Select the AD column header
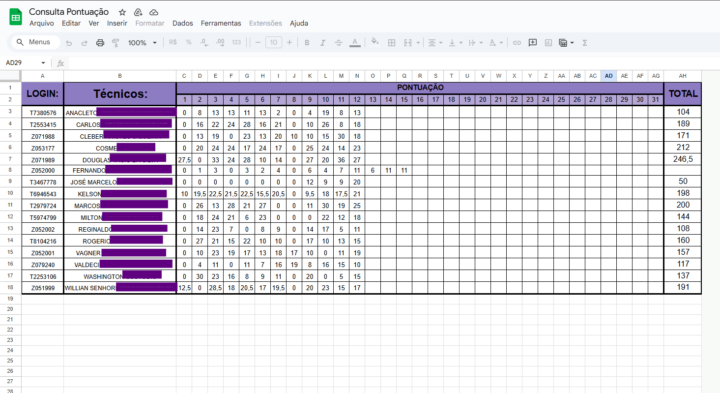Viewport: 720px width, 393px height. tap(608, 76)
